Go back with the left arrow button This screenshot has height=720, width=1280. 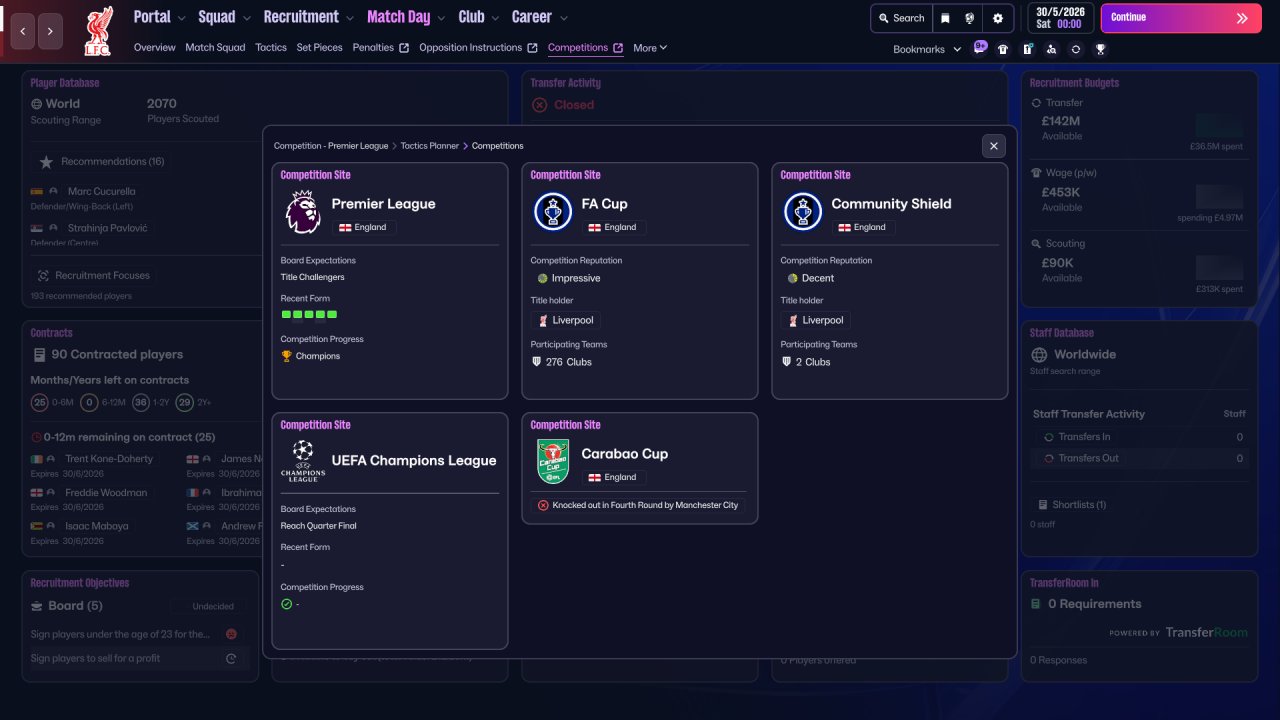point(23,31)
